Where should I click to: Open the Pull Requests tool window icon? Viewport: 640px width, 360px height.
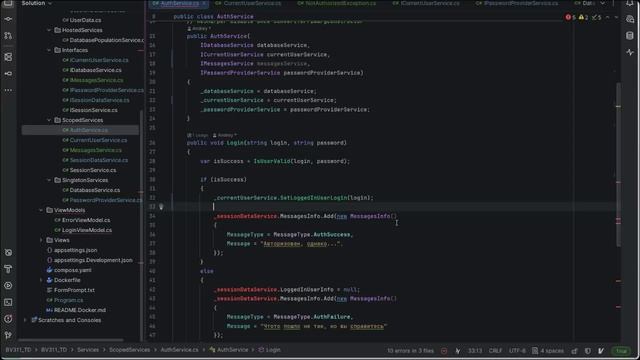8,36
